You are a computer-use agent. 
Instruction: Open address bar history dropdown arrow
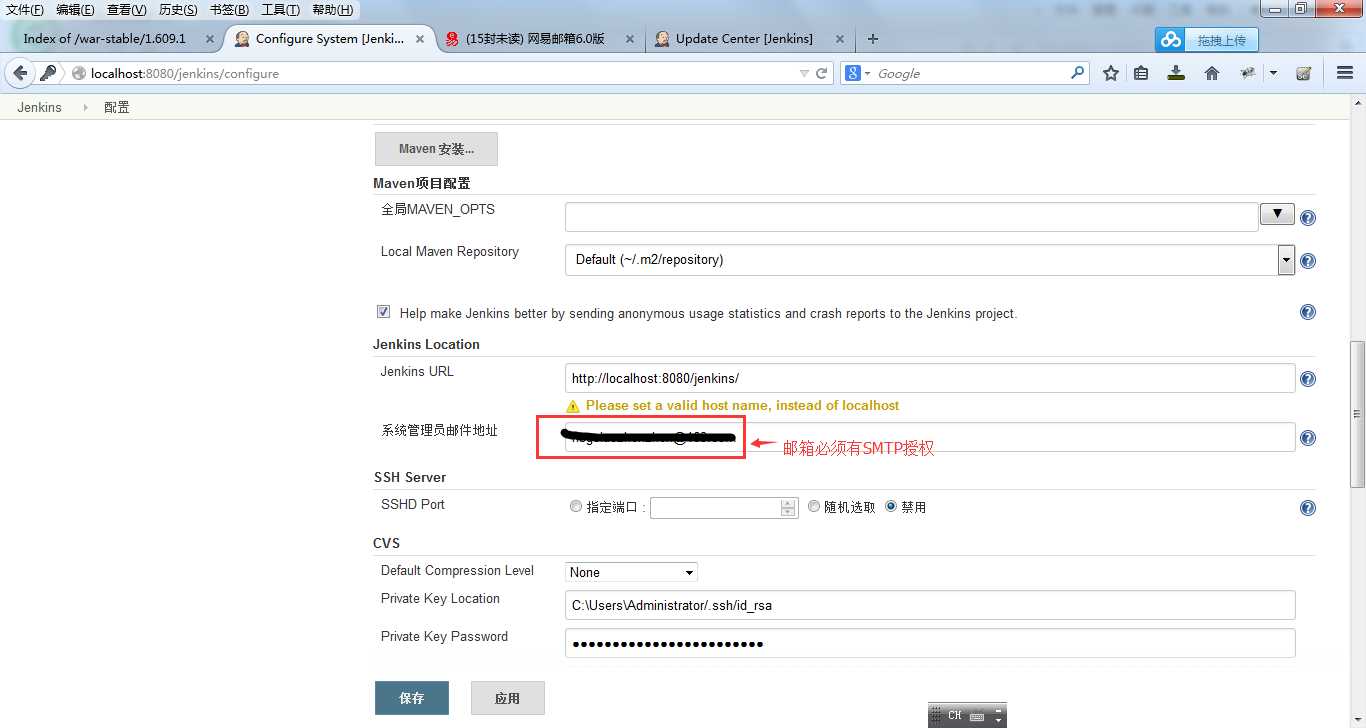point(804,73)
